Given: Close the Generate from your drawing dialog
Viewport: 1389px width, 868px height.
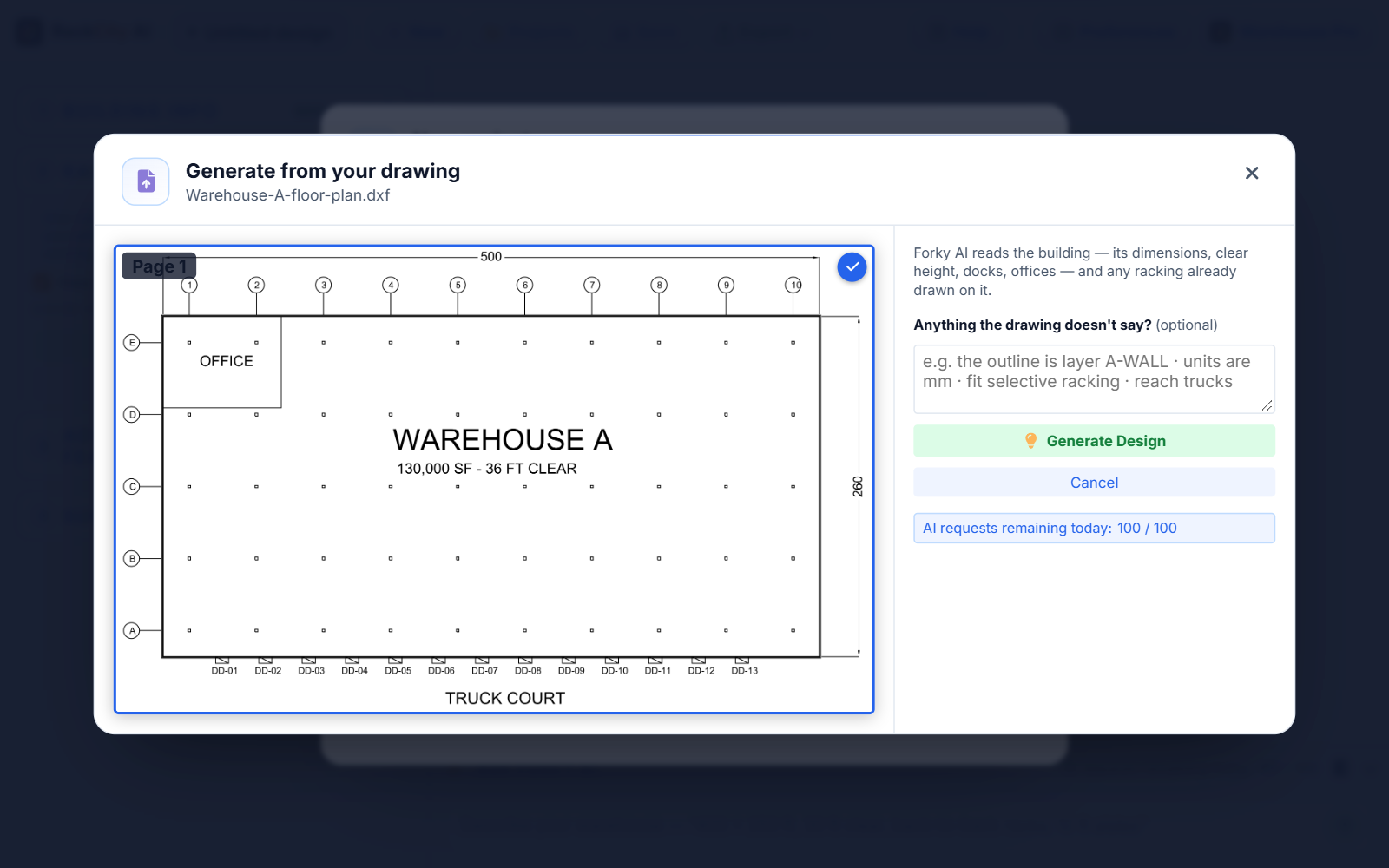Looking at the screenshot, I should click(x=1251, y=173).
